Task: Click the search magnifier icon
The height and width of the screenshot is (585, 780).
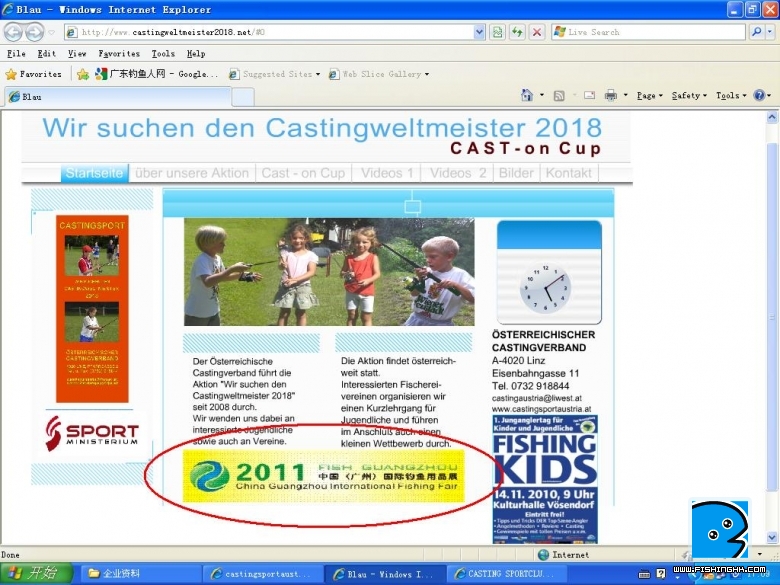Action: pos(757,32)
